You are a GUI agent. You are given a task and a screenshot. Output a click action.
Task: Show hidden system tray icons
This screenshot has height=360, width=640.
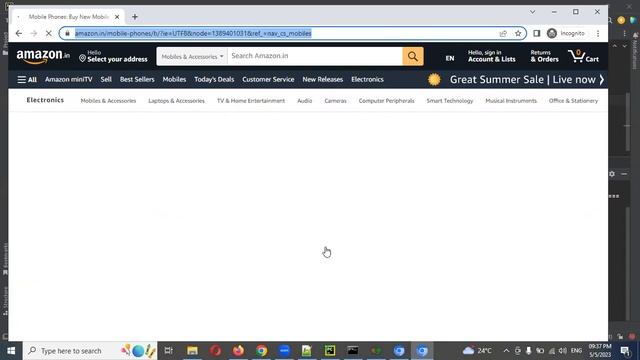pos(506,351)
